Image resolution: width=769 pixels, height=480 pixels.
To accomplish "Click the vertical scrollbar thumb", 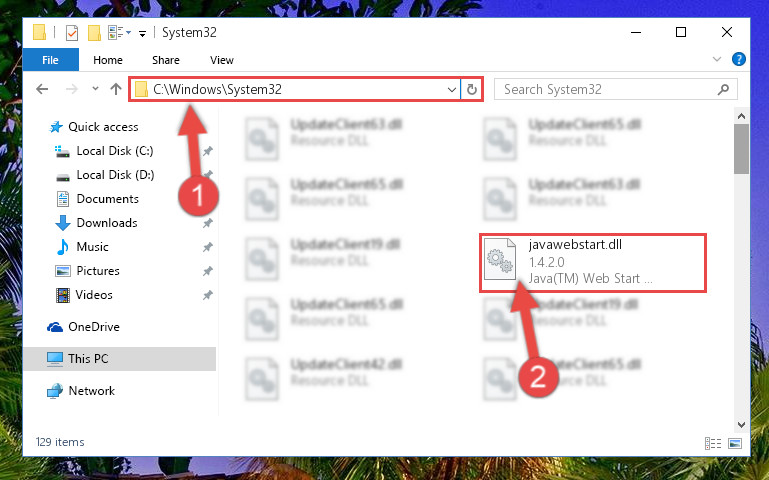I will click(x=741, y=149).
